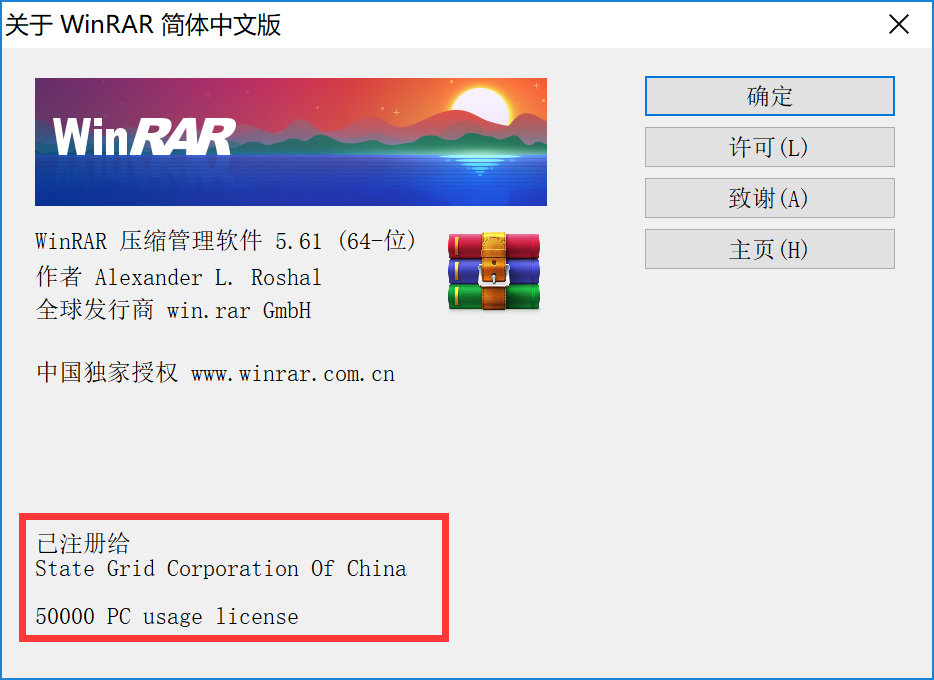This screenshot has width=934, height=680.
Task: Select the version text 5.61 (64-位)
Action: (x=345, y=241)
